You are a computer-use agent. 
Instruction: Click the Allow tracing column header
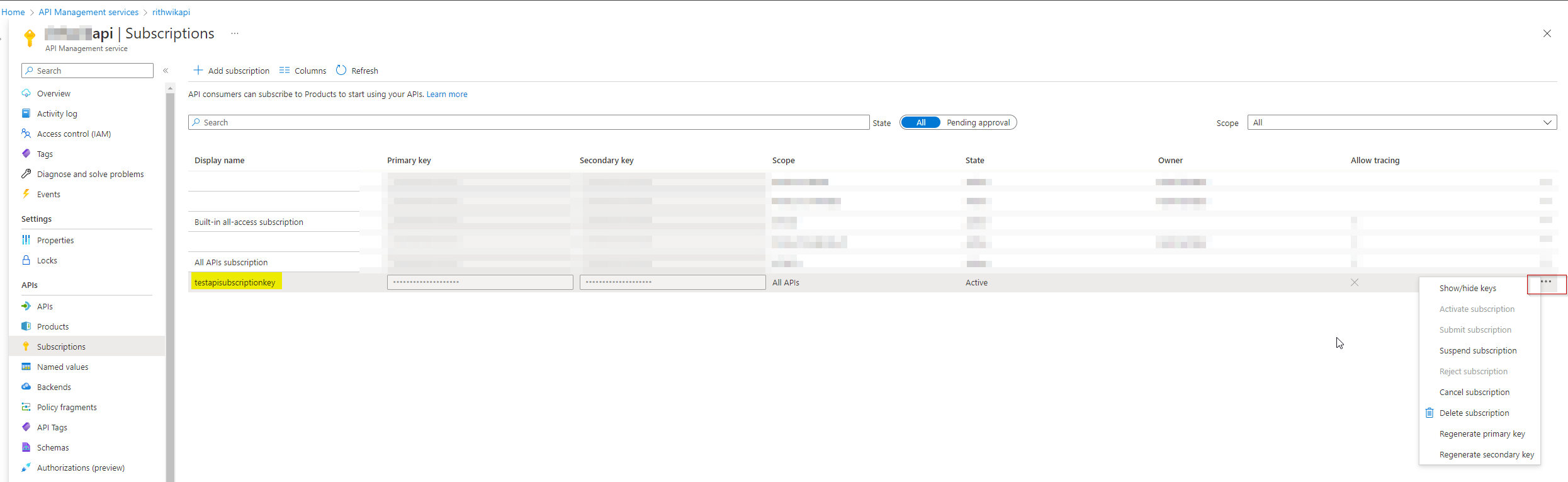(1375, 160)
